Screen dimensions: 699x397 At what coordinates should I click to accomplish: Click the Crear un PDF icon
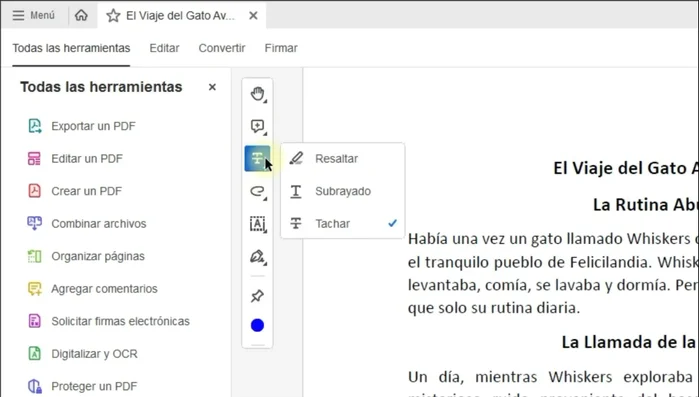coord(34,191)
